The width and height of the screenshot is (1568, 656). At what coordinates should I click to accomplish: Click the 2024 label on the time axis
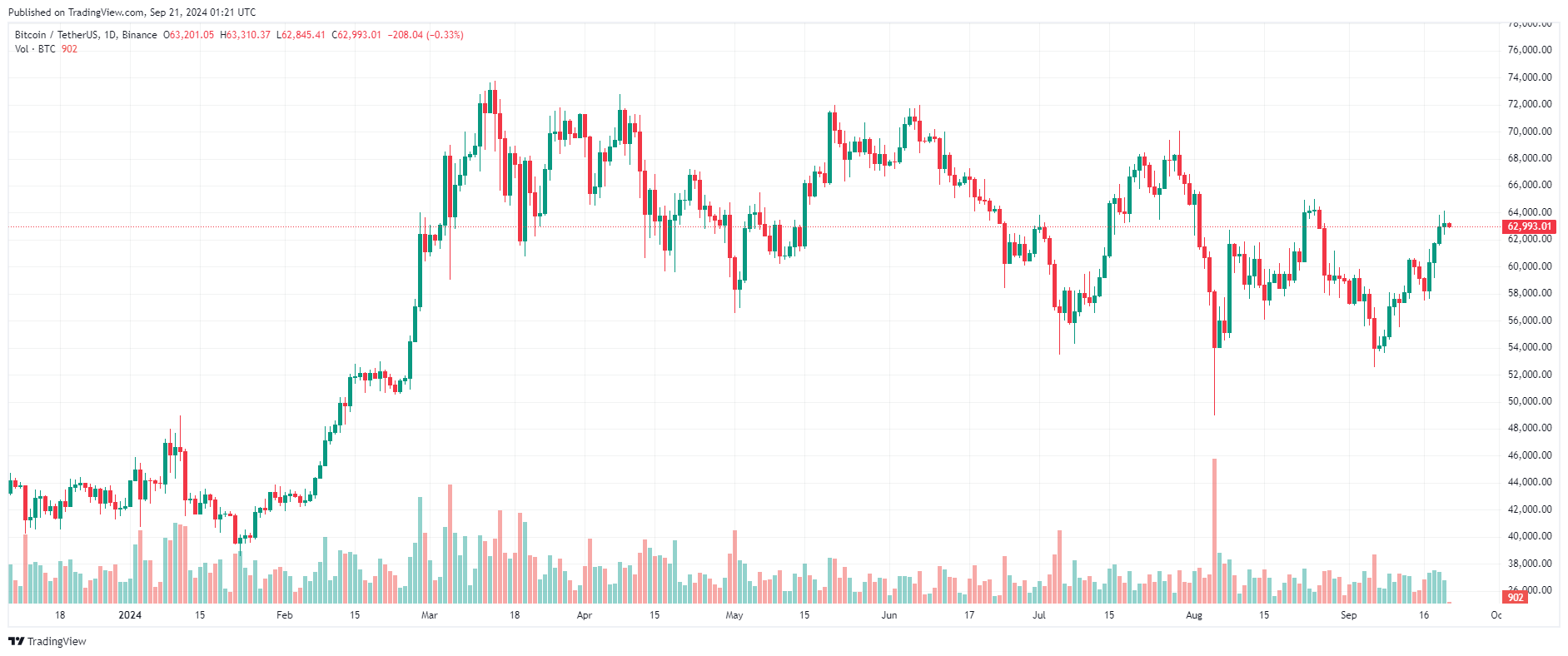(x=130, y=615)
